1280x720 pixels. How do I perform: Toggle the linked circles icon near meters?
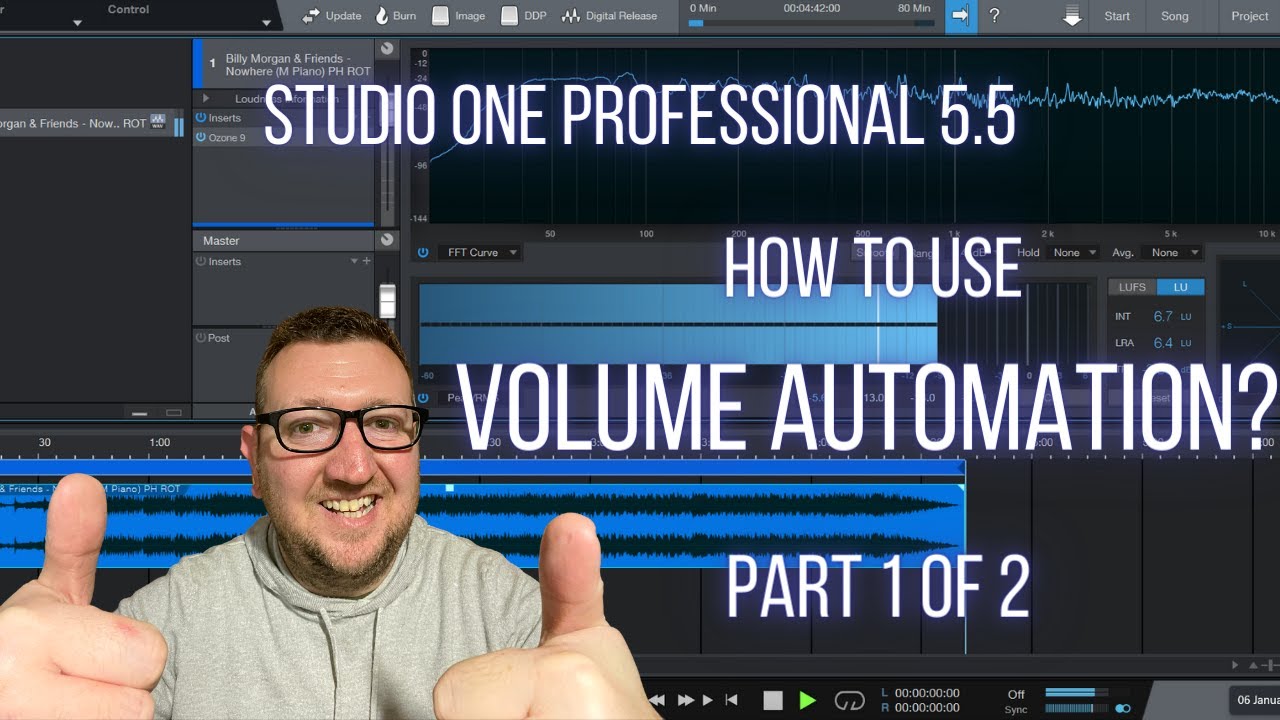[x=1123, y=708]
